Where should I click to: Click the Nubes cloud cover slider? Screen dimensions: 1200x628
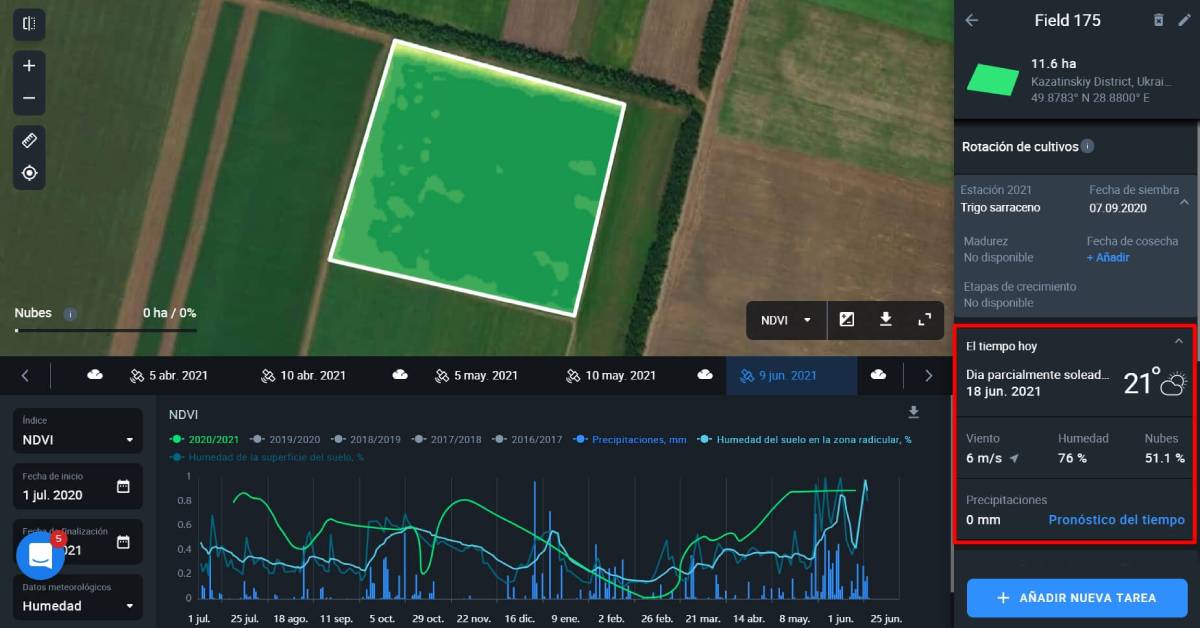pyautogui.click(x=105, y=329)
